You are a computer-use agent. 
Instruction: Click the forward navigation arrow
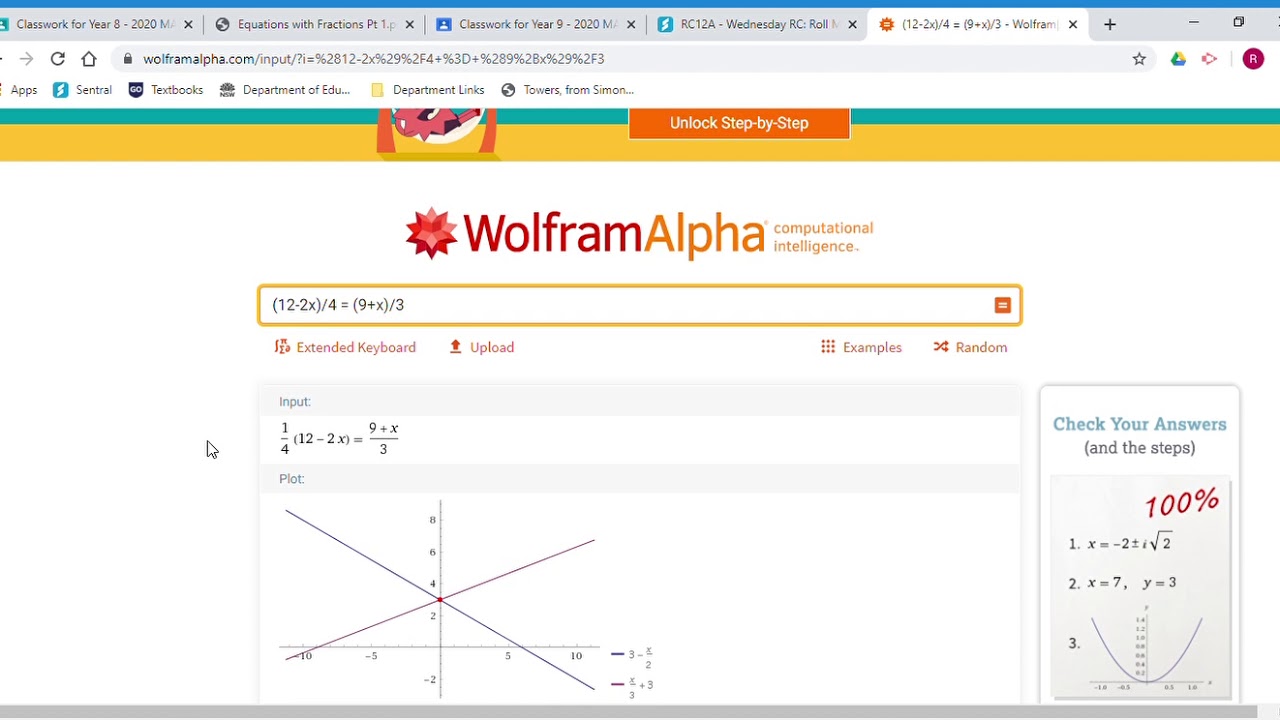coord(26,59)
